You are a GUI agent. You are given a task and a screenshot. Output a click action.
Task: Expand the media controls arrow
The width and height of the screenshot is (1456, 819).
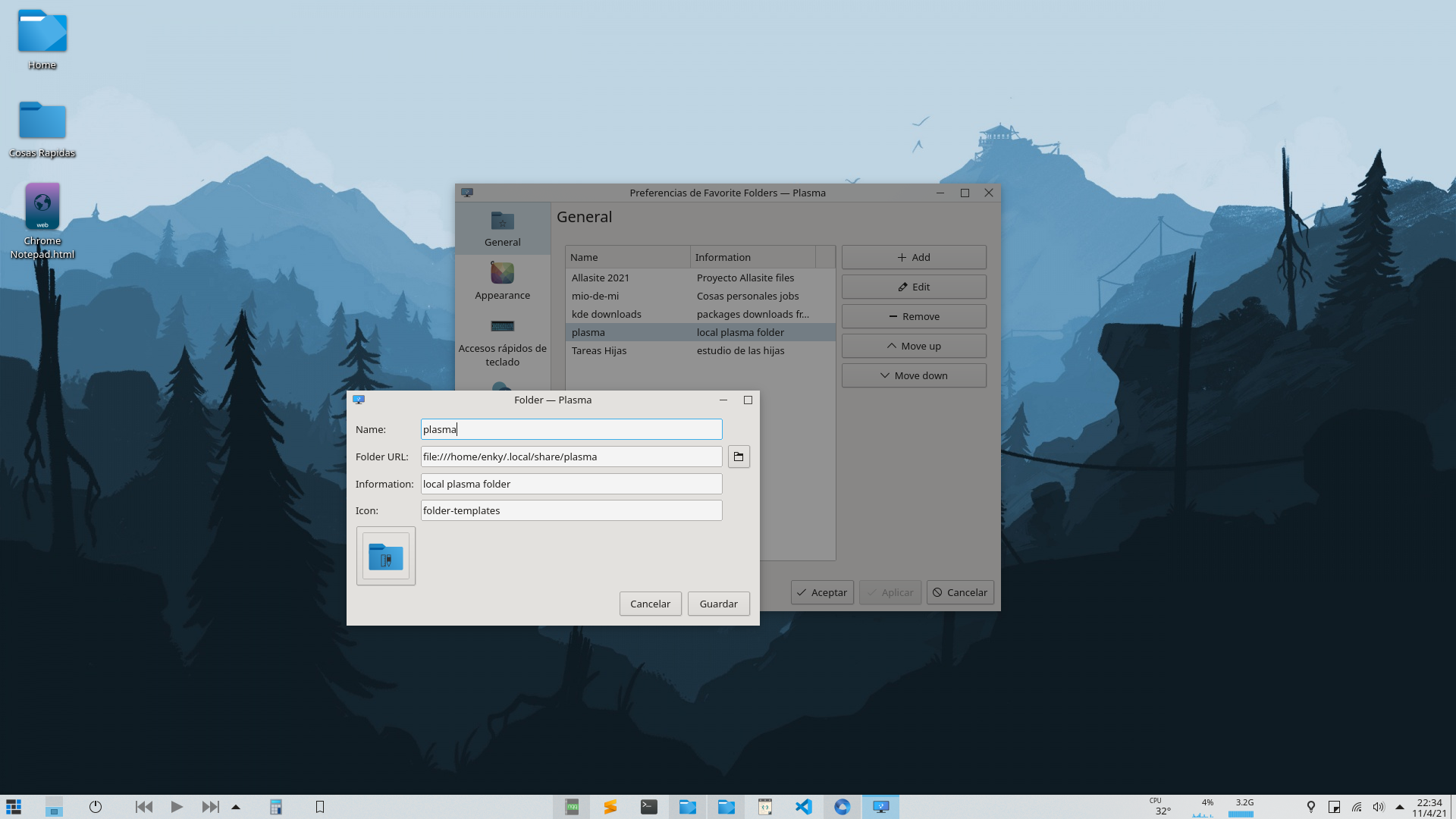(236, 807)
